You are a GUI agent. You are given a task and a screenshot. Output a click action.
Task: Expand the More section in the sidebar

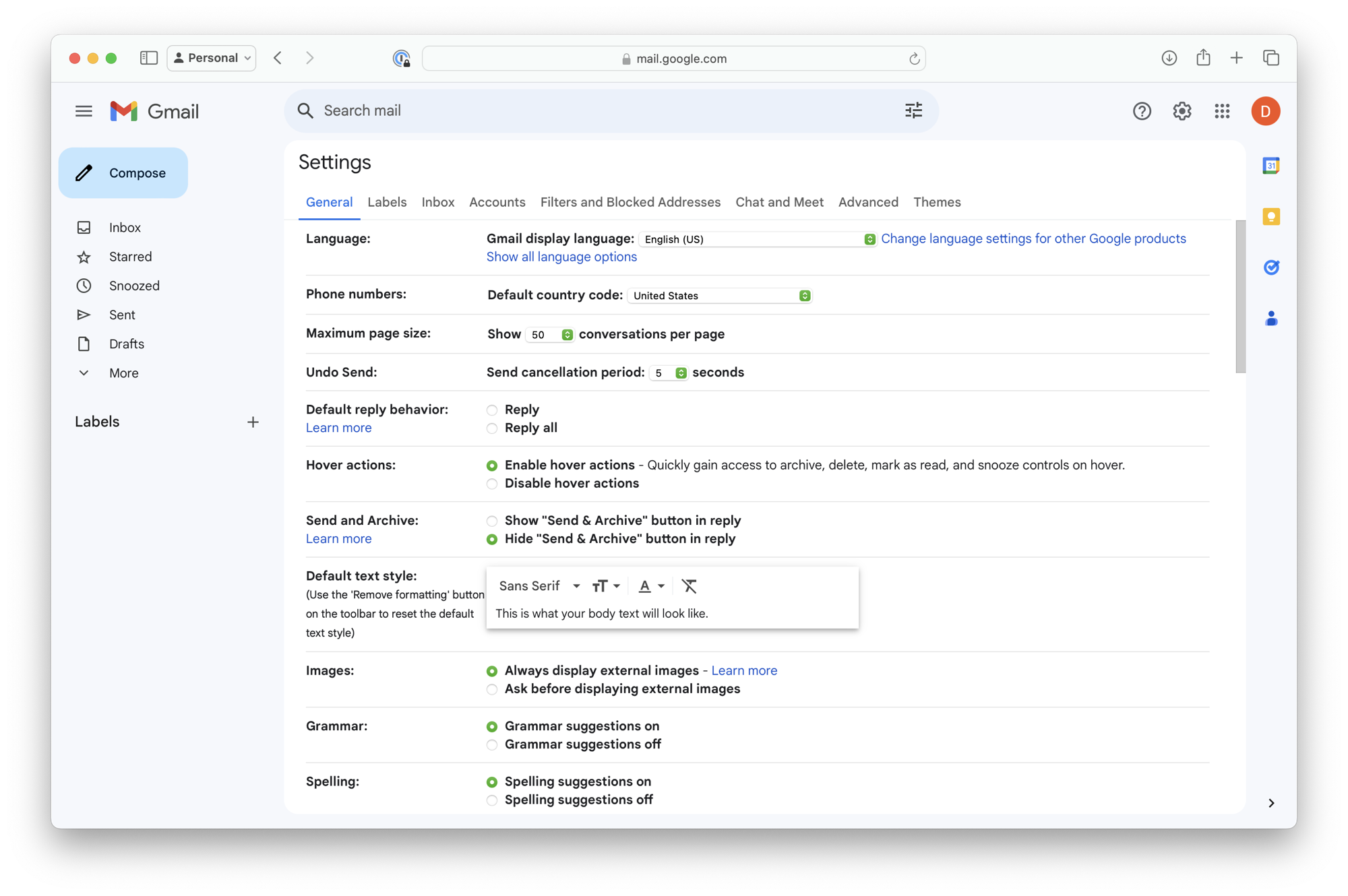tap(123, 373)
